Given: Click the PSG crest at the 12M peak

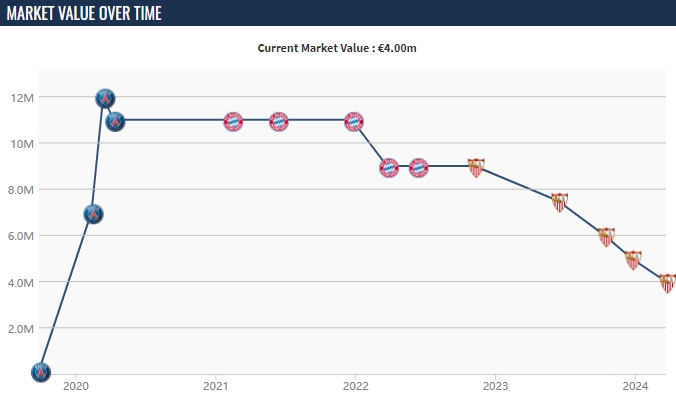Looking at the screenshot, I should coord(105,99).
